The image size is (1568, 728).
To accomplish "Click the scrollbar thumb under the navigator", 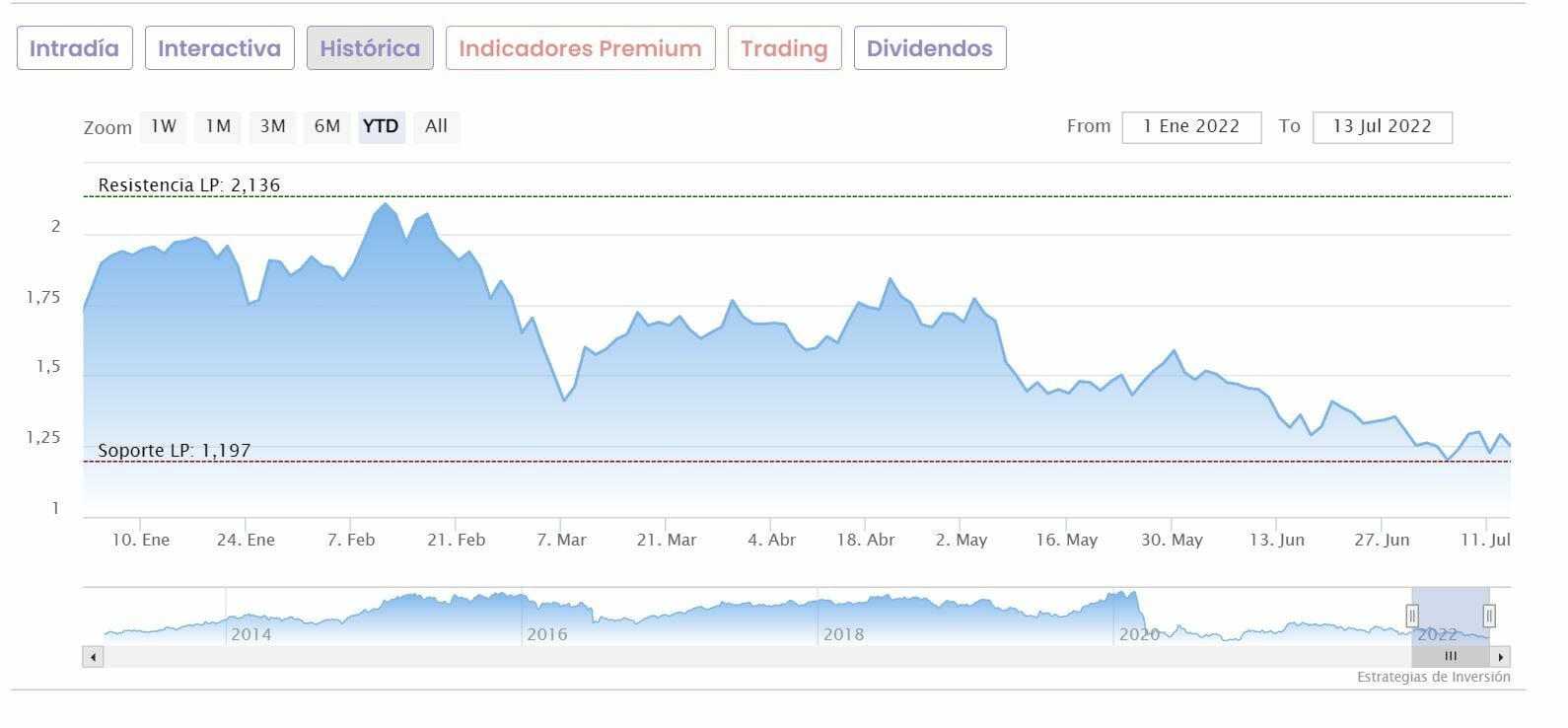I will 1450,657.
